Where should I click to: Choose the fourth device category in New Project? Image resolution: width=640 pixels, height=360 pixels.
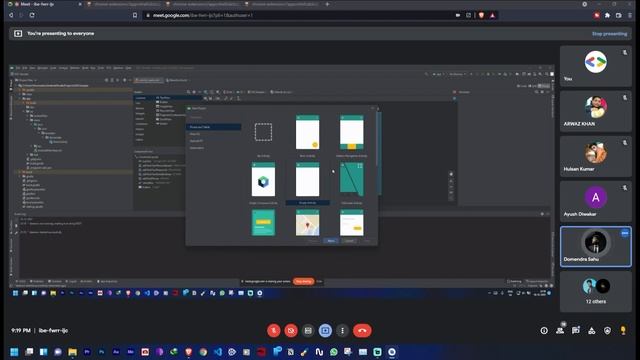(x=213, y=148)
